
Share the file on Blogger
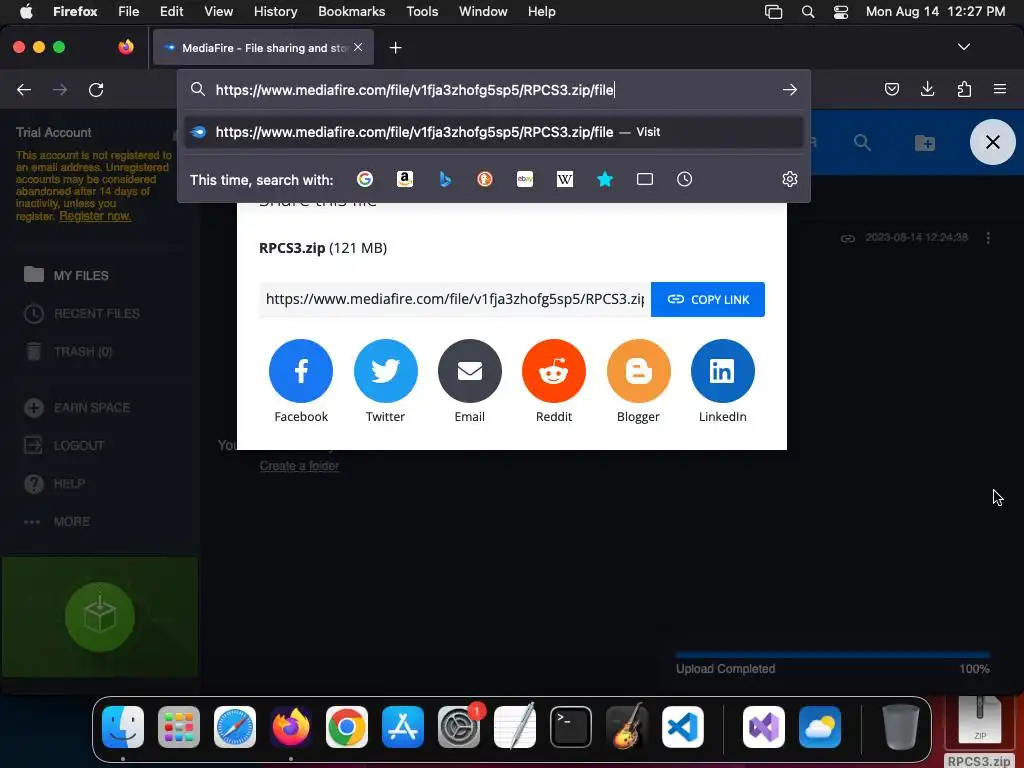(x=638, y=371)
